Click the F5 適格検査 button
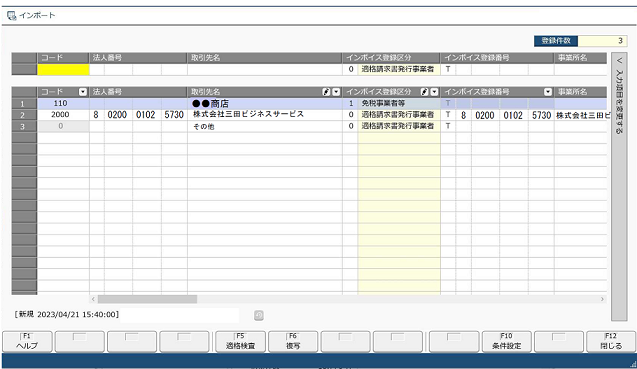Image resolution: width=637 pixels, height=369 pixels. [240, 341]
